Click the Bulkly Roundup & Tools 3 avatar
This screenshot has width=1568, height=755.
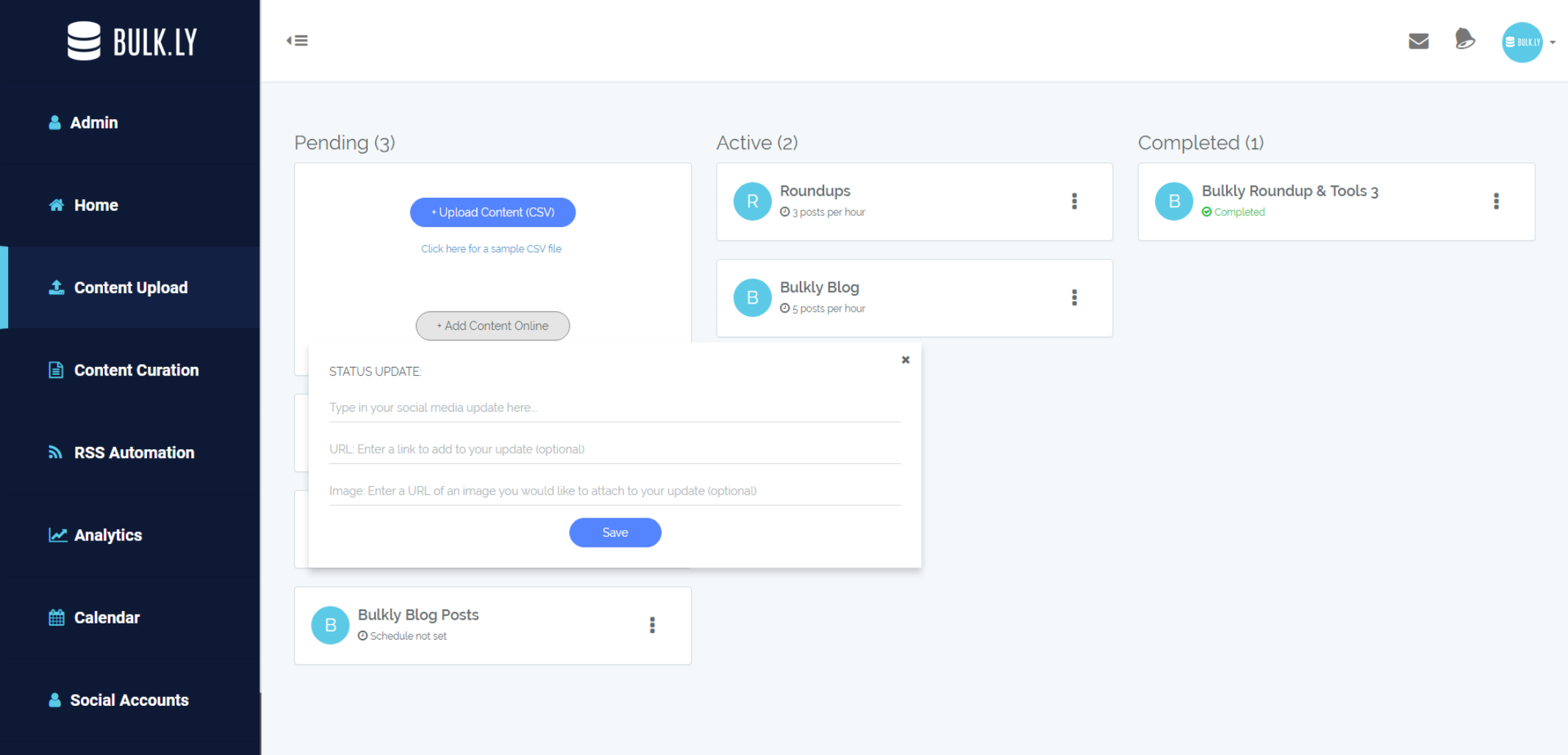(x=1174, y=201)
